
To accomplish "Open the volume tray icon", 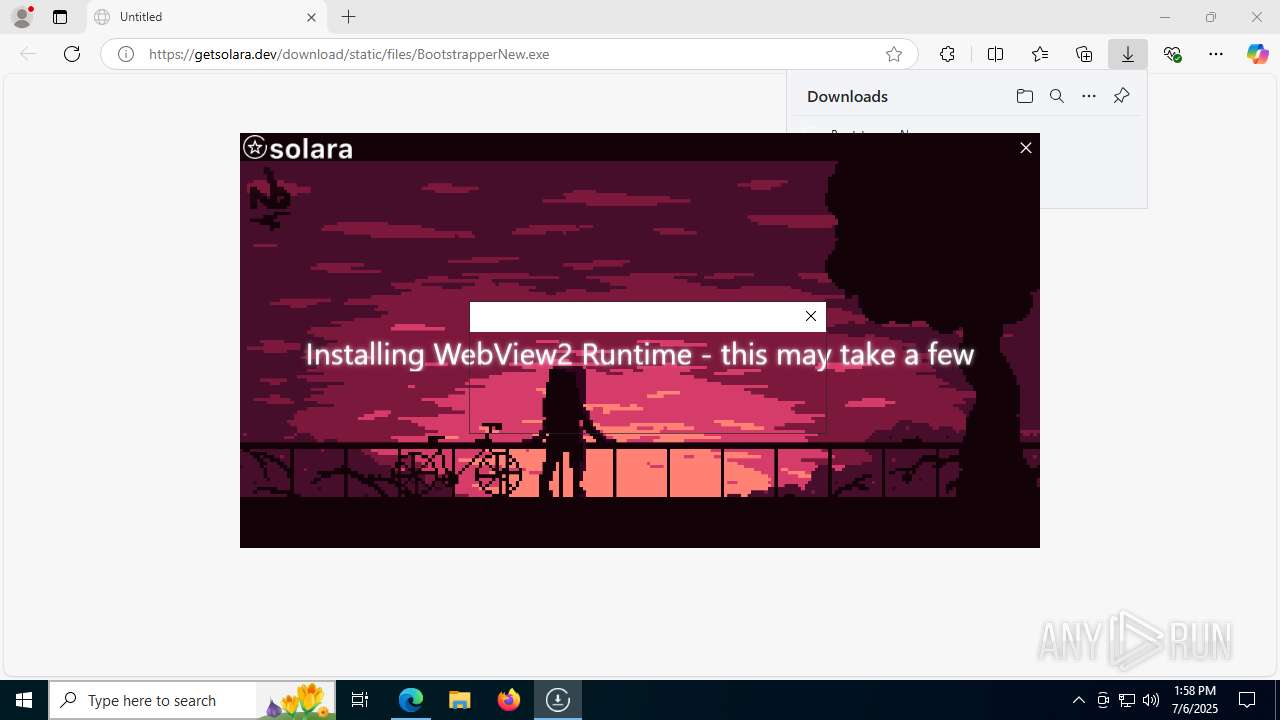I will (1151, 700).
